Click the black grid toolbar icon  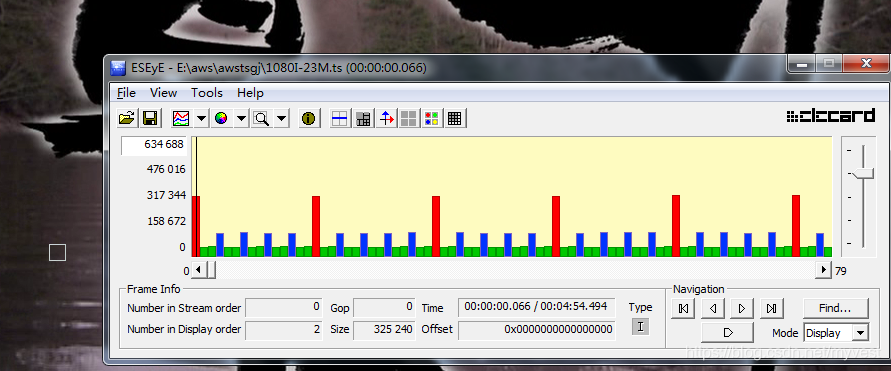point(454,118)
